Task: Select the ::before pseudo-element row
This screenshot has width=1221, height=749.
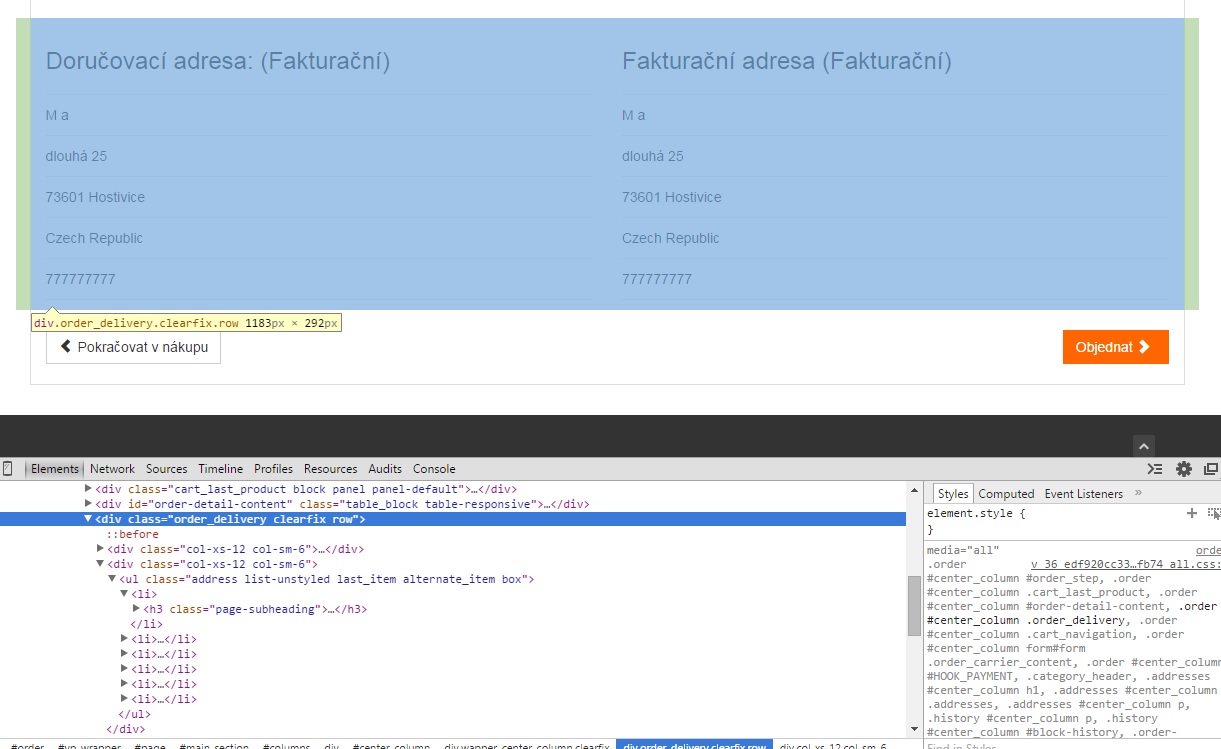Action: [x=132, y=534]
